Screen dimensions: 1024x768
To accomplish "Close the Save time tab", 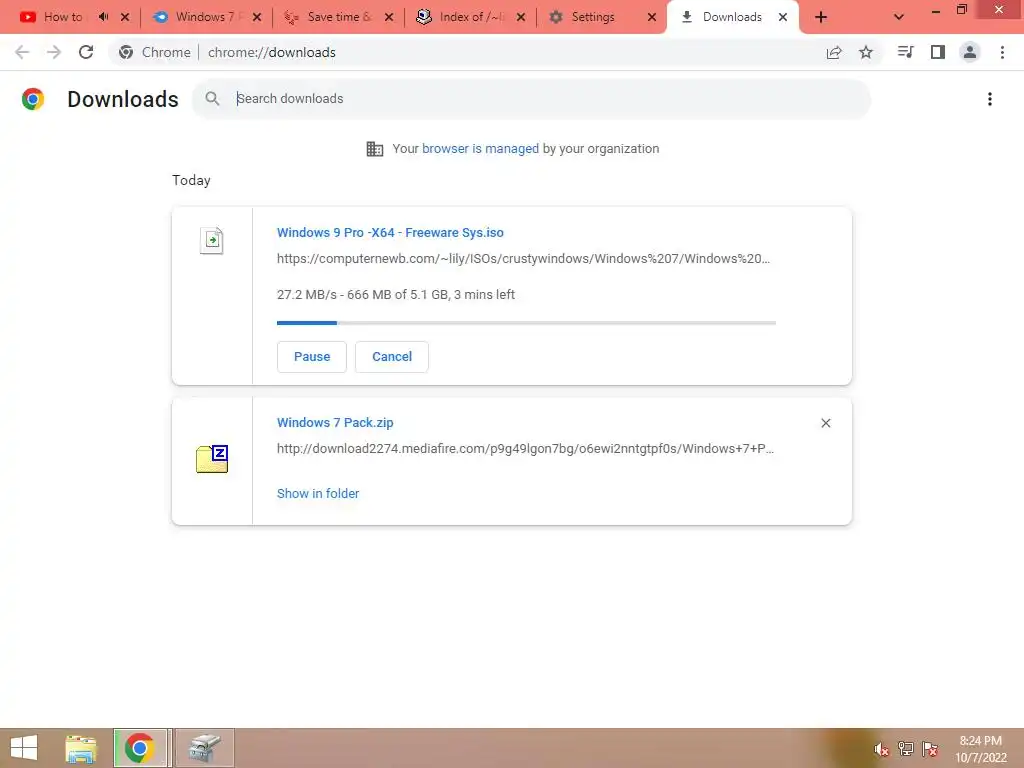I will pyautogui.click(x=389, y=17).
